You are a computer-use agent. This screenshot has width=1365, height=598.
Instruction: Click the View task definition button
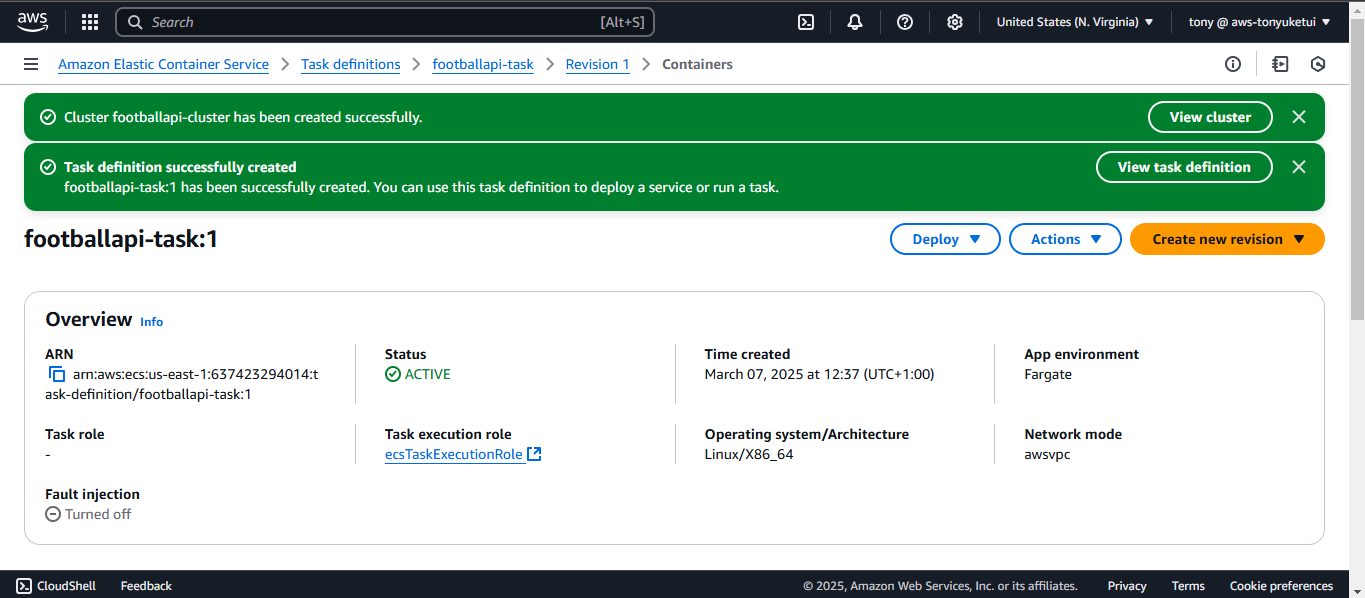[1184, 167]
